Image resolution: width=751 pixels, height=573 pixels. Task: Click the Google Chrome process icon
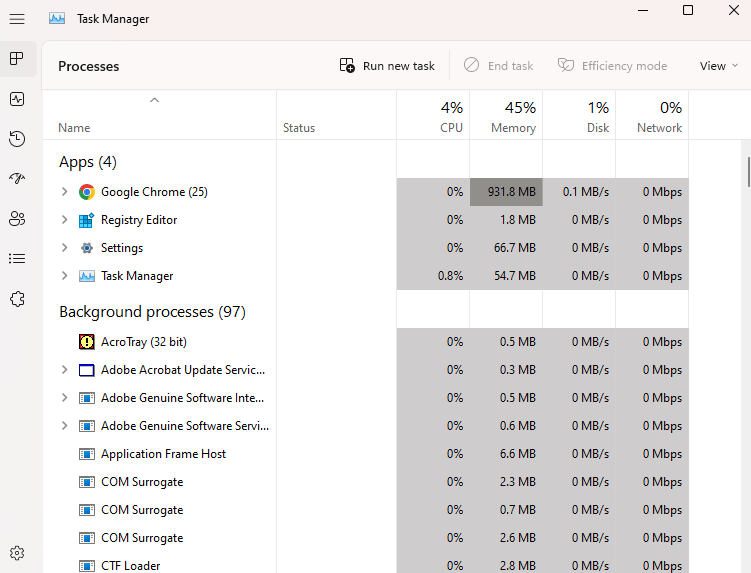click(x=87, y=192)
